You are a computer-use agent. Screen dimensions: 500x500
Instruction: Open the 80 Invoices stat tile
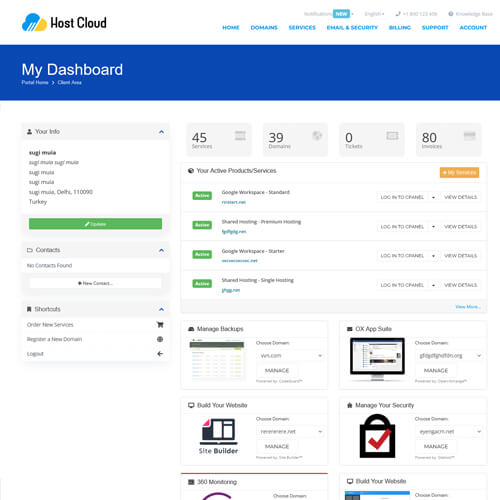tap(449, 140)
